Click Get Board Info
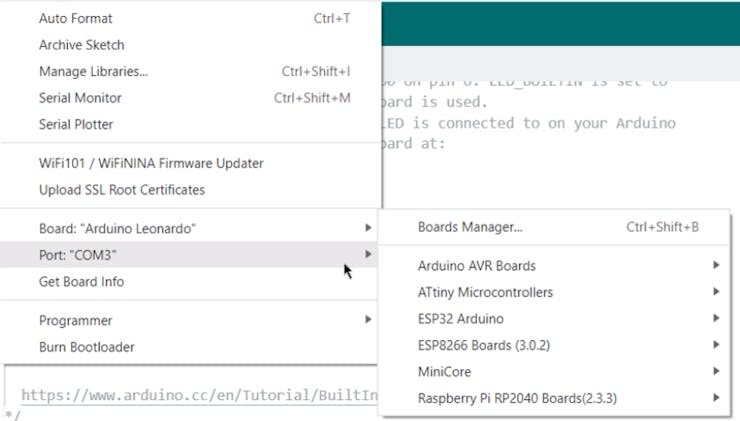740x421 pixels. [x=82, y=282]
